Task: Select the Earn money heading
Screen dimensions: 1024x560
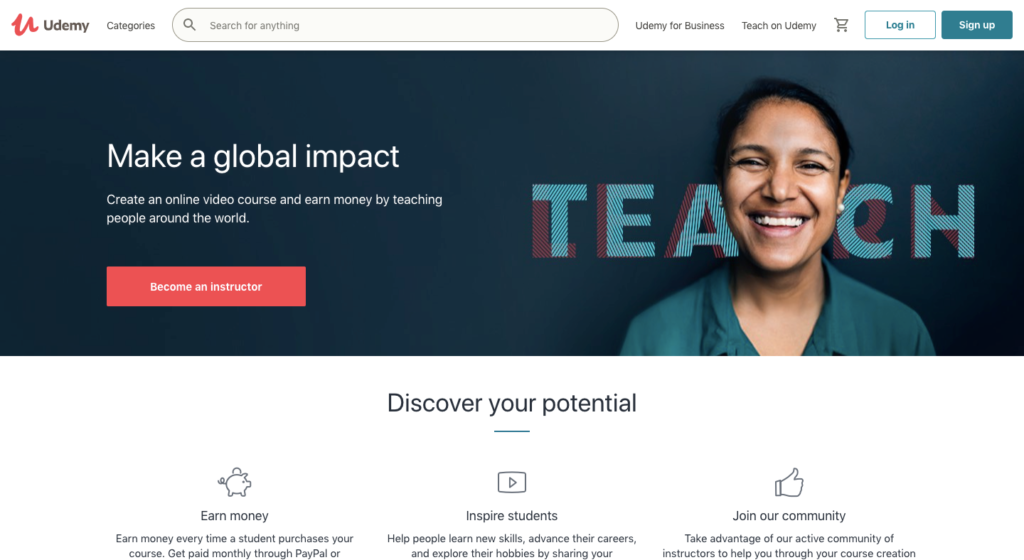Action: [x=234, y=516]
